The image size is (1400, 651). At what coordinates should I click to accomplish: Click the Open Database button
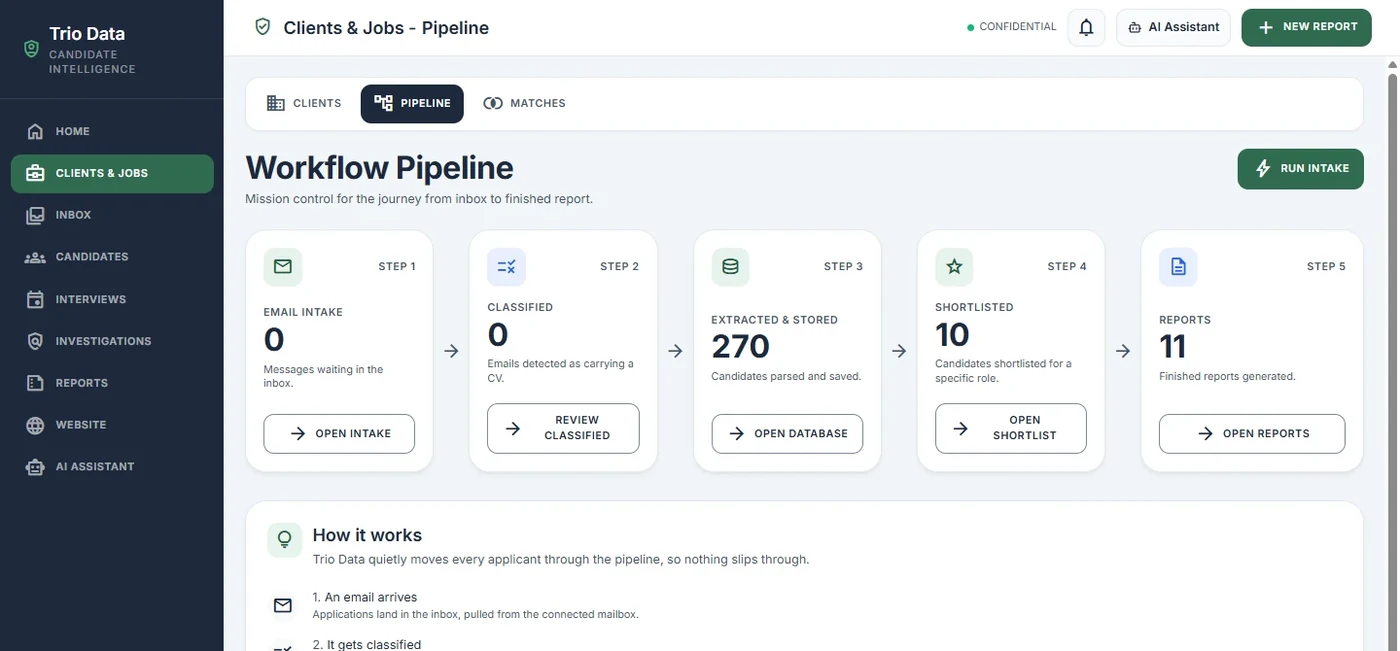point(787,434)
